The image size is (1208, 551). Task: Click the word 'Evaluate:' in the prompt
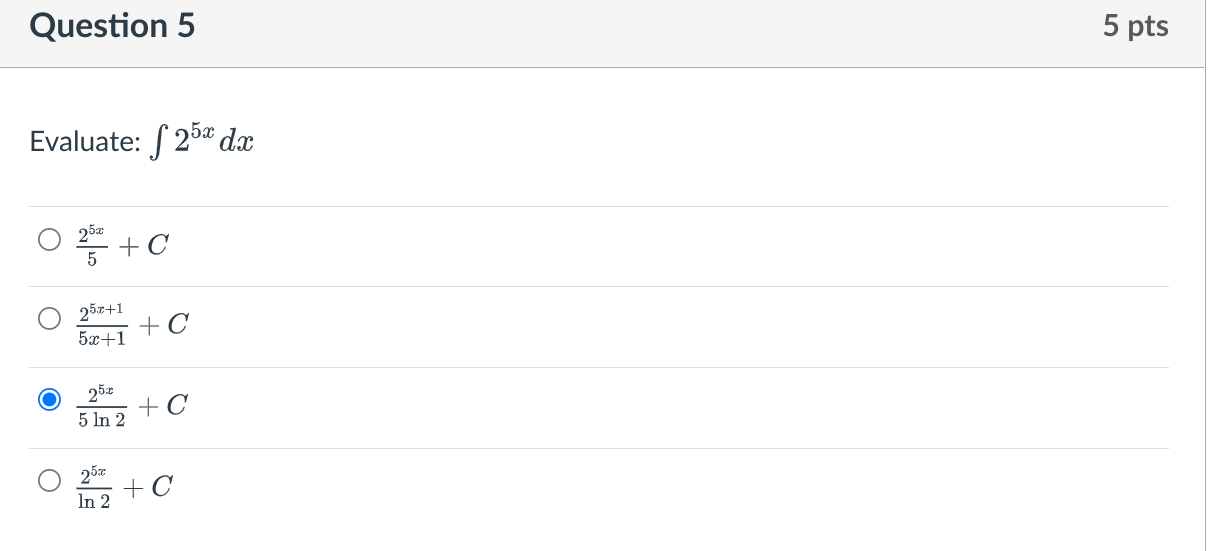[85, 142]
